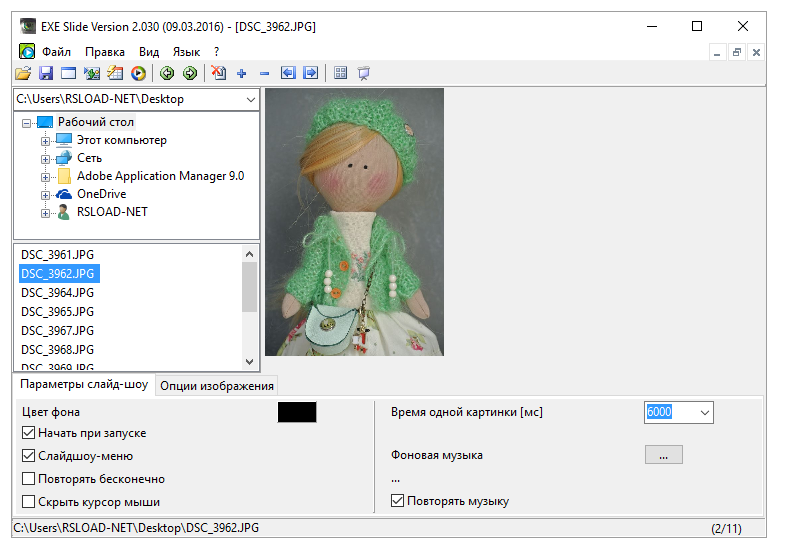Image resolution: width=796 pixels, height=556 pixels.
Task: Pick the black Цвет фона color swatch
Action: point(297,412)
